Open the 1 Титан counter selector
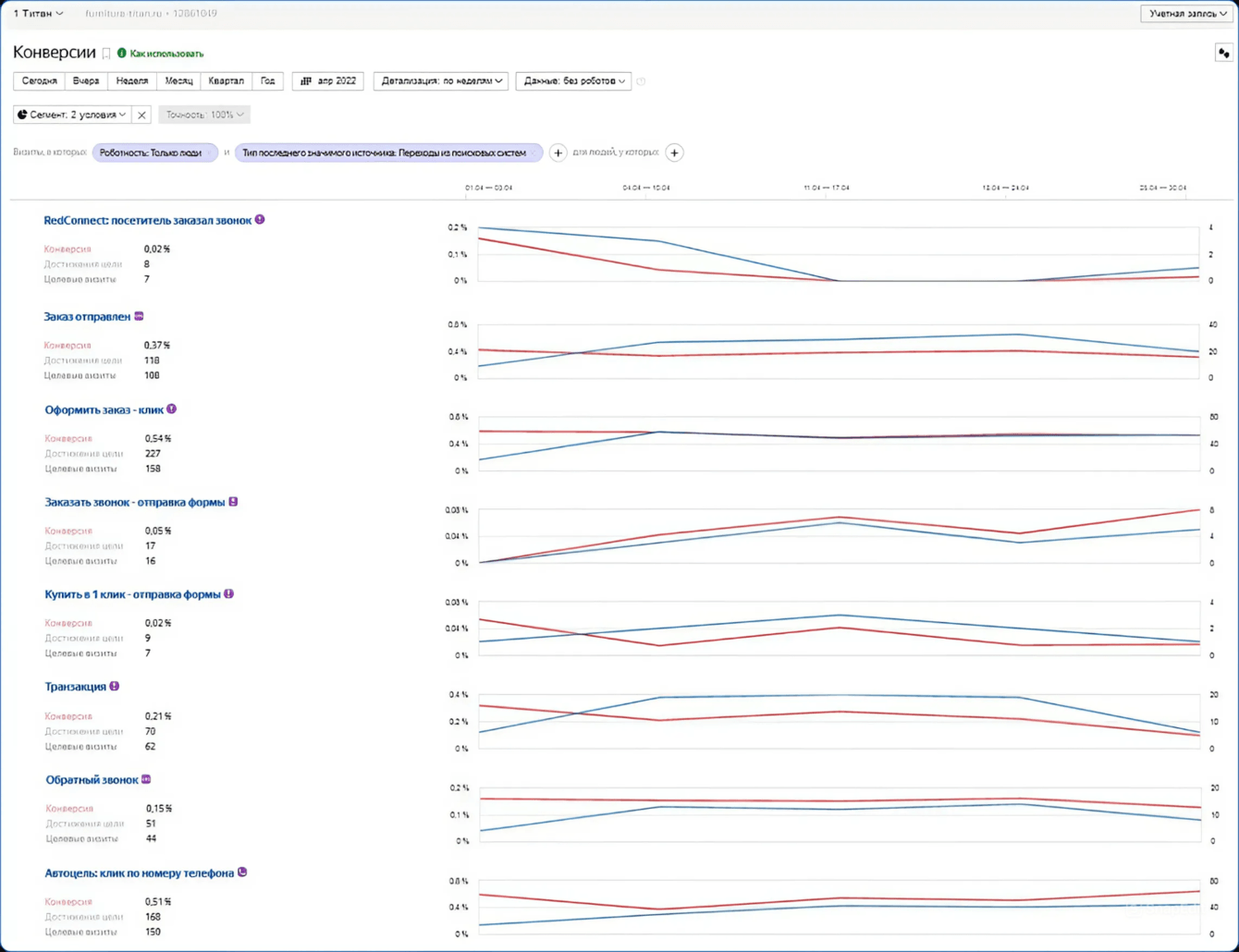 click(x=38, y=14)
